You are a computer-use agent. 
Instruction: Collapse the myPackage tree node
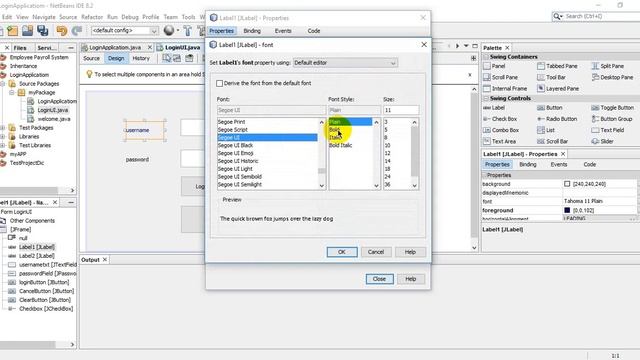pyautogui.click(x=12, y=92)
